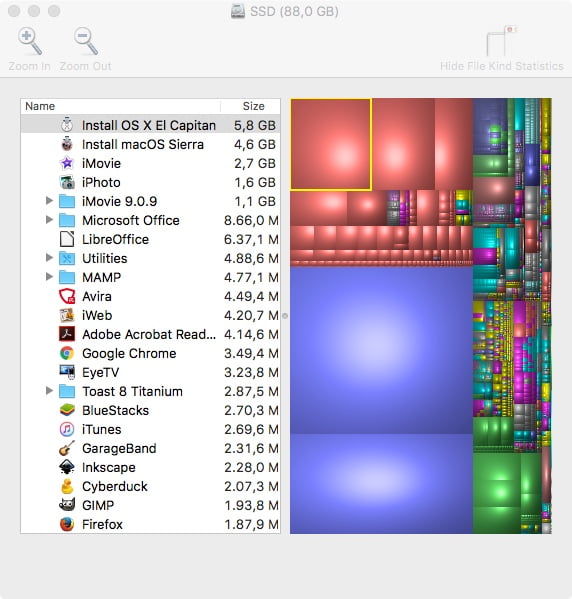
Task: Click the MAMP folder icon
Action: pyautogui.click(x=67, y=277)
